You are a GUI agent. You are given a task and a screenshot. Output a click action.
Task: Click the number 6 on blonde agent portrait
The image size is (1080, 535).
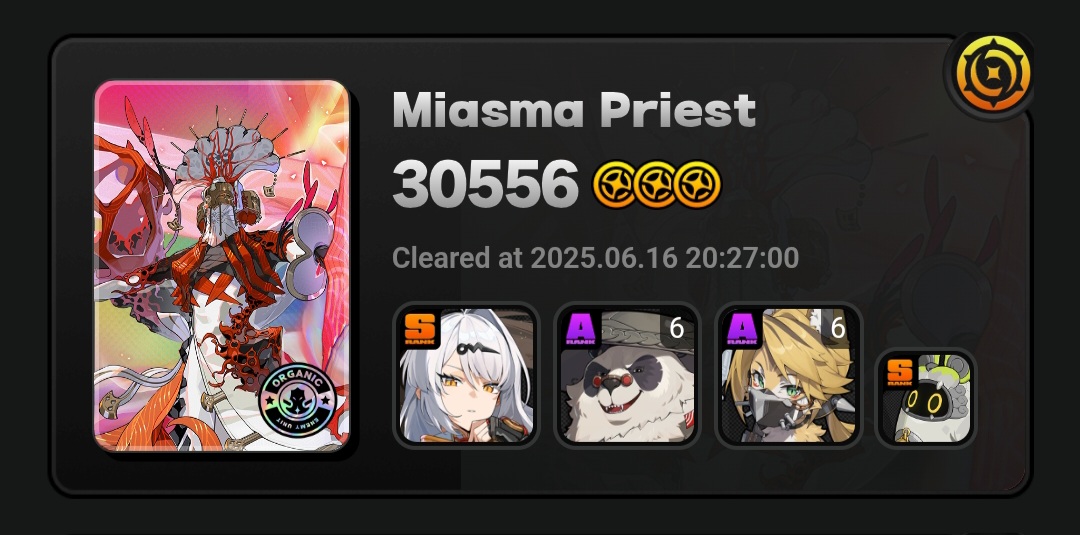(x=838, y=329)
